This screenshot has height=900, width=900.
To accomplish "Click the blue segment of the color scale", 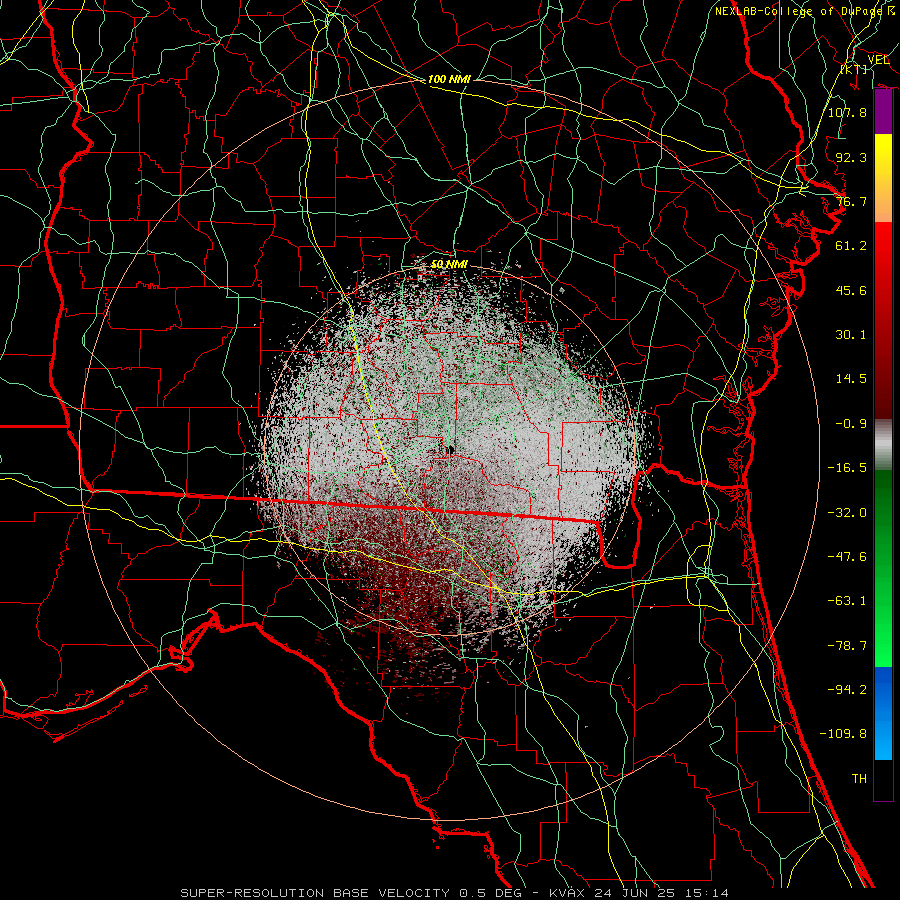I will 883,713.
